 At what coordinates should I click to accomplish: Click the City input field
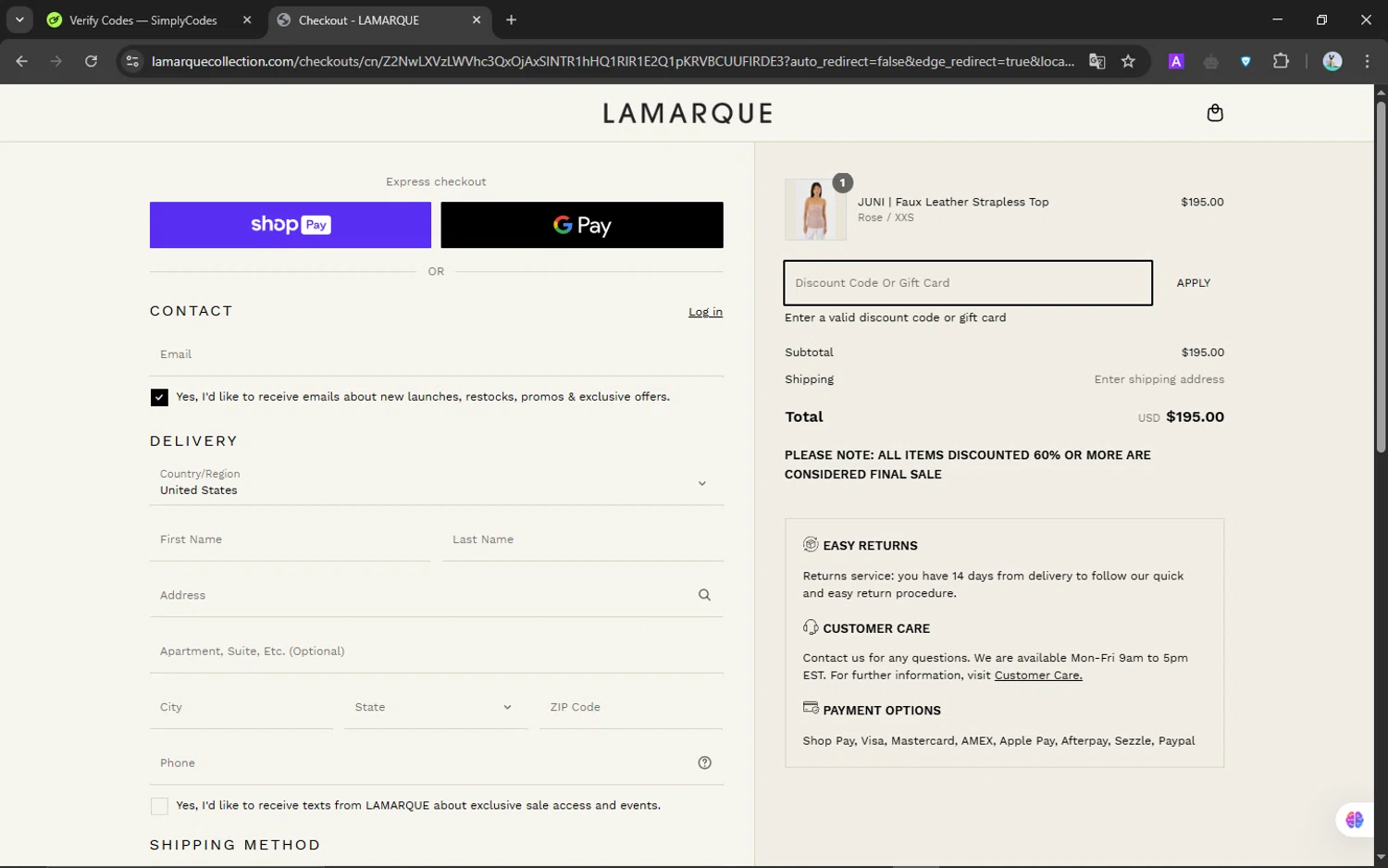point(242,707)
